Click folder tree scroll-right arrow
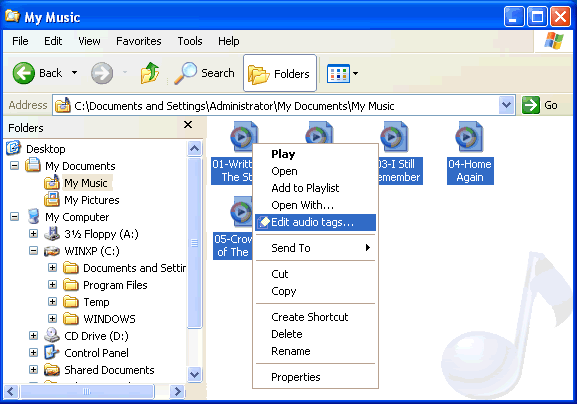 178,391
